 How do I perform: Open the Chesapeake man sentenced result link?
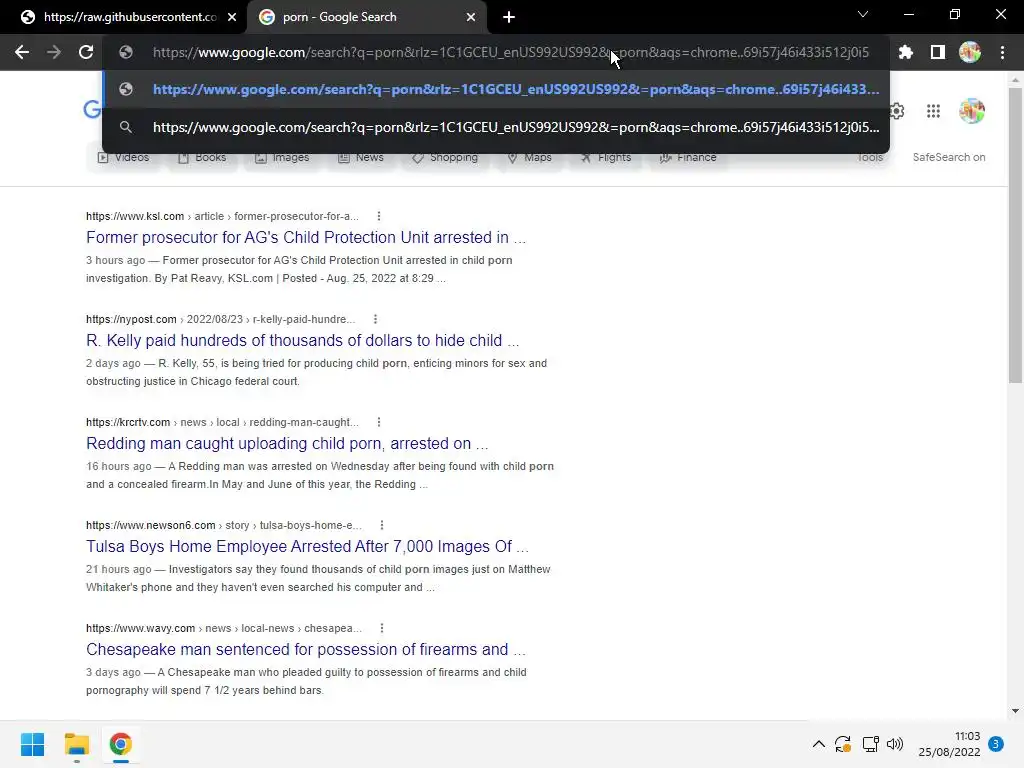[x=306, y=650]
